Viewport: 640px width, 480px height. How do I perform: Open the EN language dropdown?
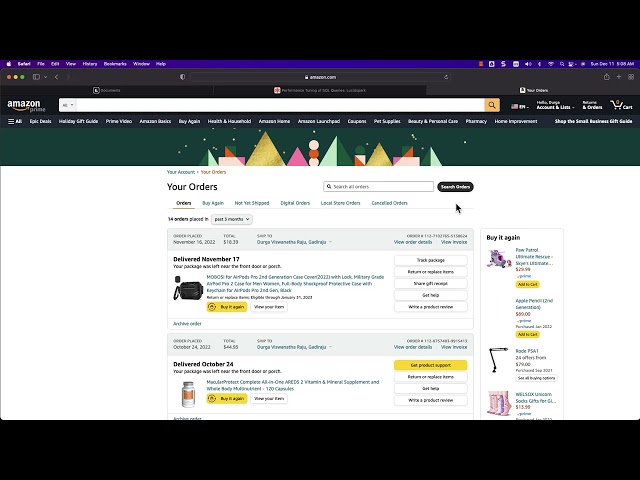(520, 107)
